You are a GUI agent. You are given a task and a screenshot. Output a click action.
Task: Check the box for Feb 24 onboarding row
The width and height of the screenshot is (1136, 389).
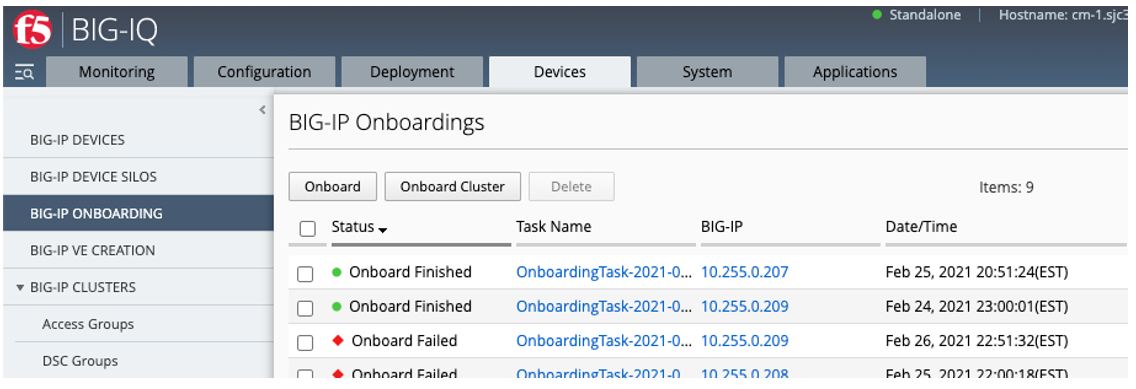(x=306, y=308)
